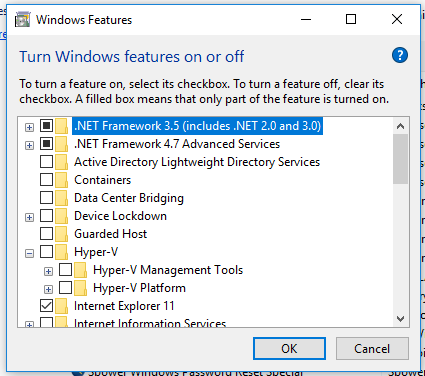
Task: Select '.NET Framework 4.7 Advanced Services' label
Action: [x=177, y=144]
